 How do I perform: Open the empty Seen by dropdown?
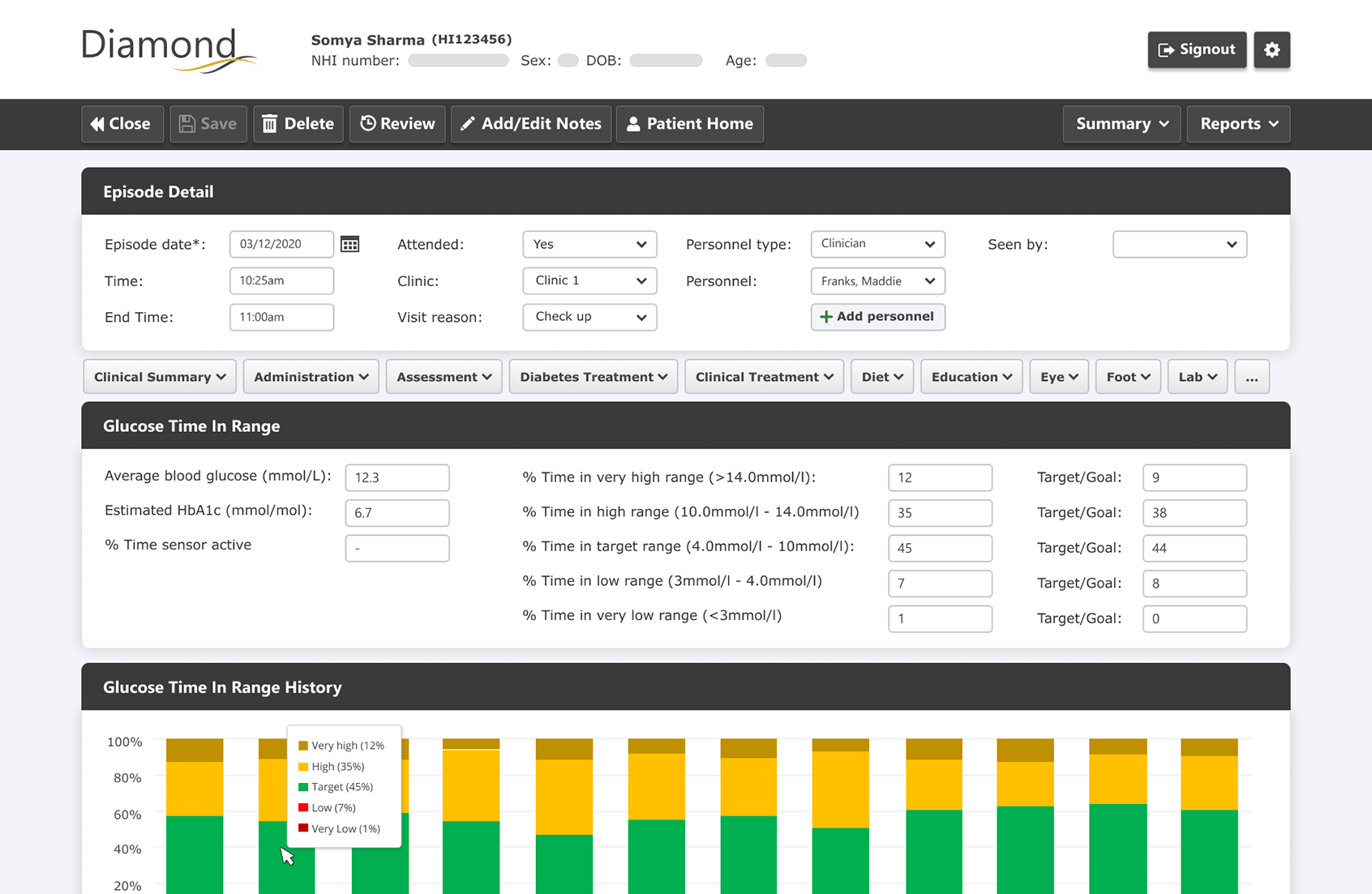tap(1180, 244)
